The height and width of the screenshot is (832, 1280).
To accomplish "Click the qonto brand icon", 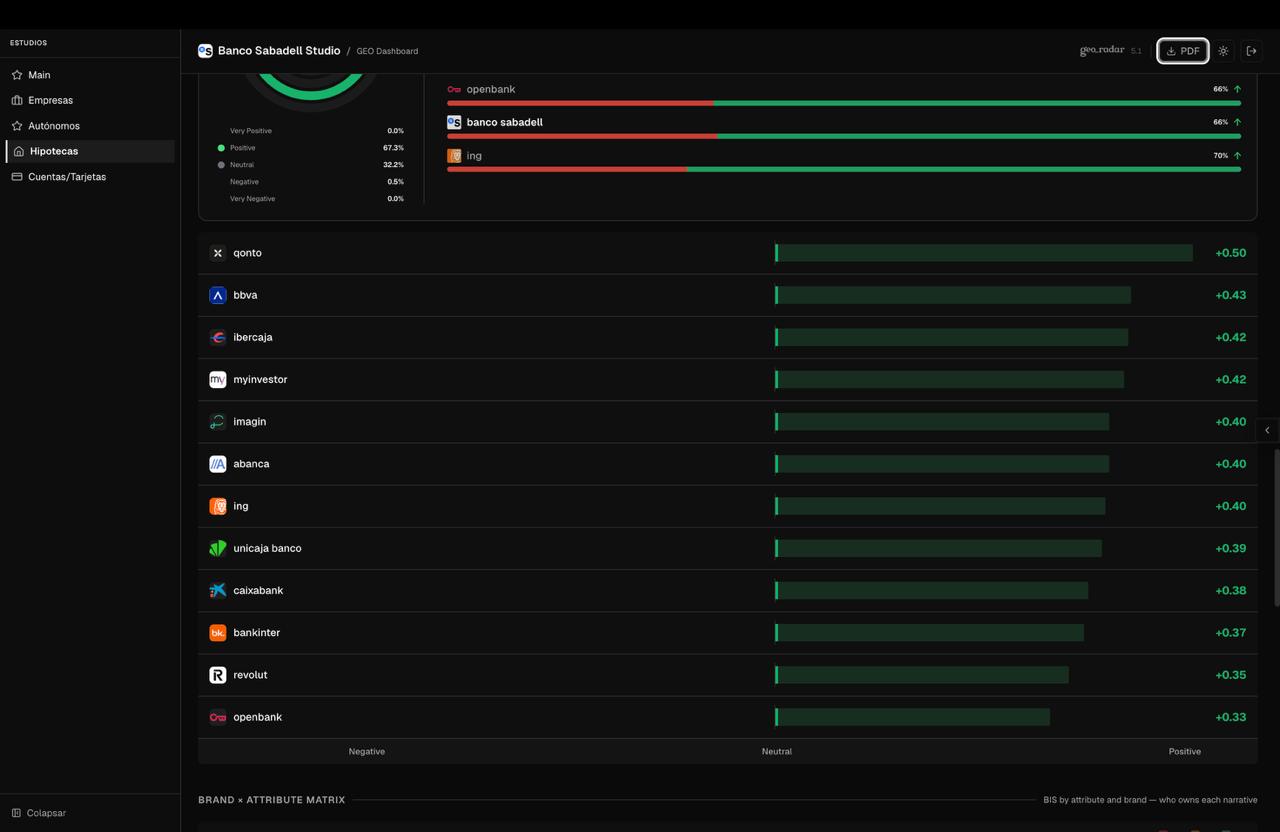I will click(217, 253).
